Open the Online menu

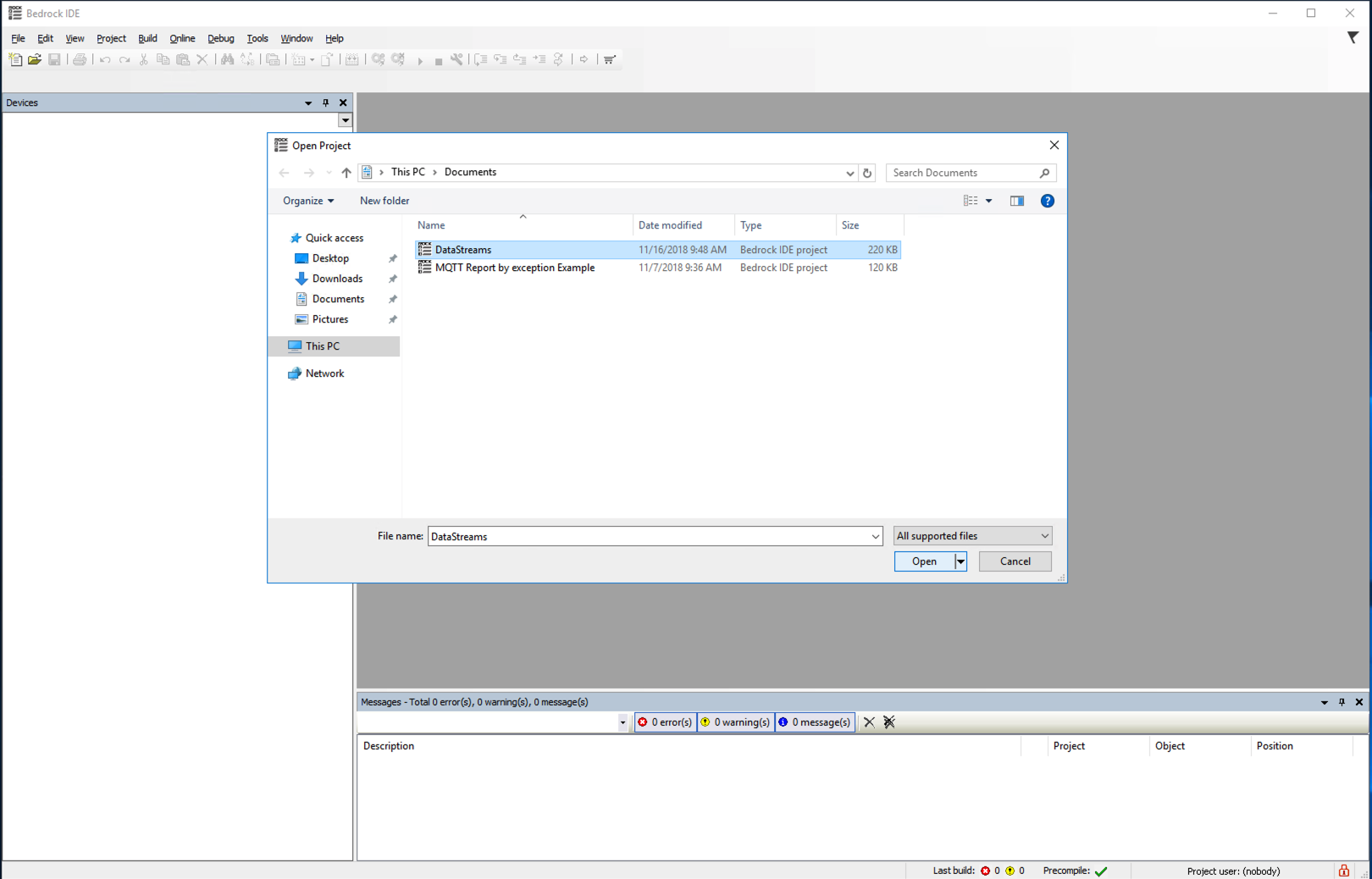point(182,38)
